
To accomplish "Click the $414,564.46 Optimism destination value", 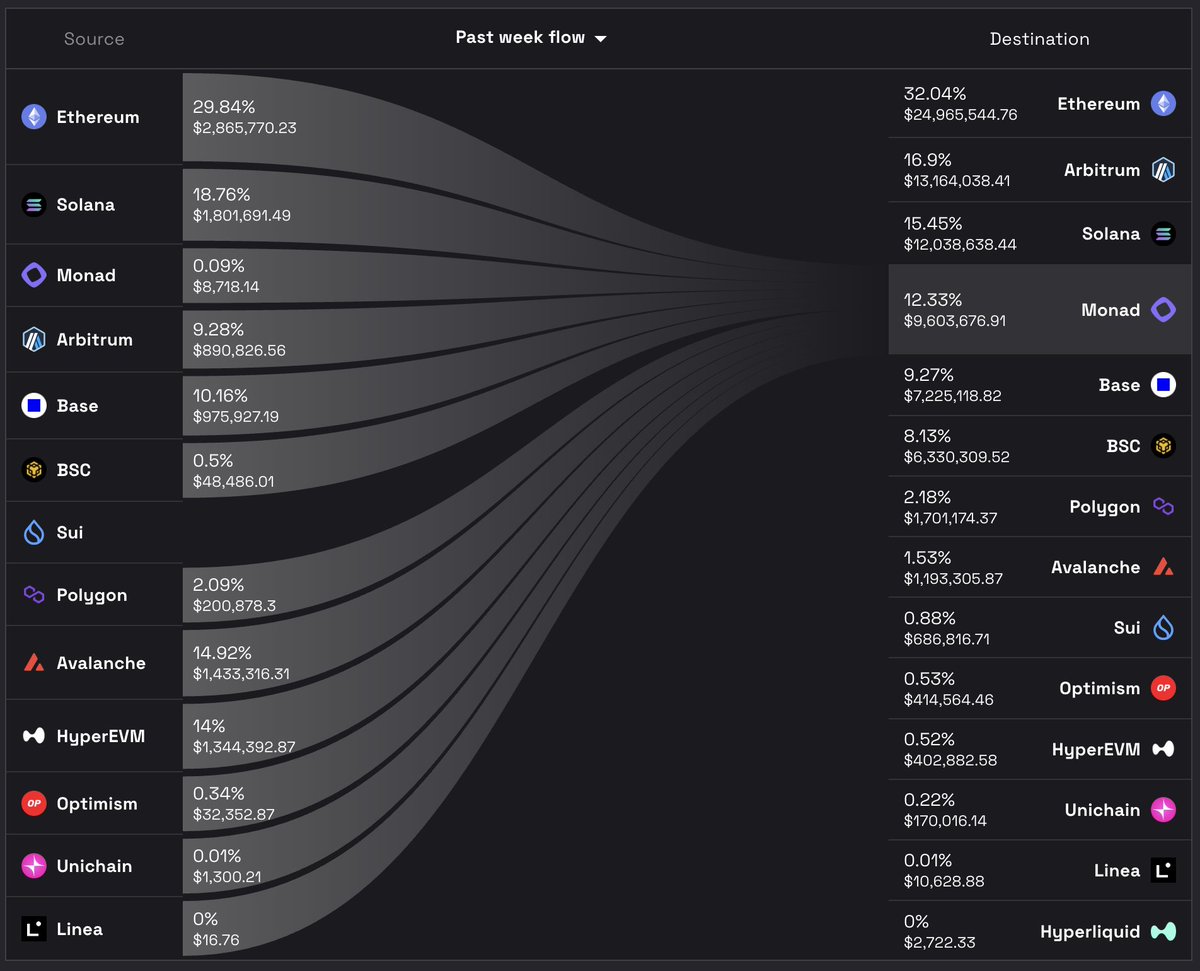I will tap(948, 699).
